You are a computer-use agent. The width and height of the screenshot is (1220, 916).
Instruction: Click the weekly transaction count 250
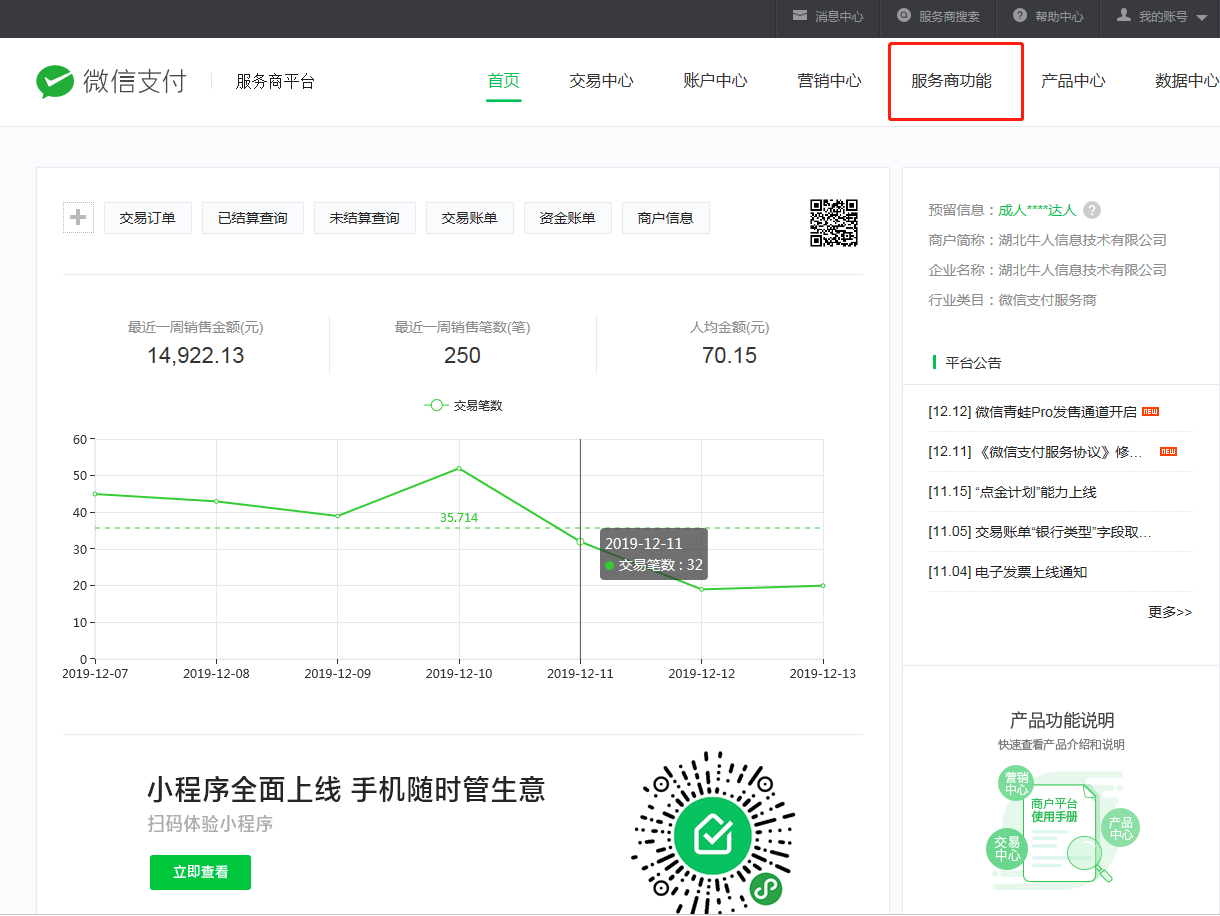(462, 355)
